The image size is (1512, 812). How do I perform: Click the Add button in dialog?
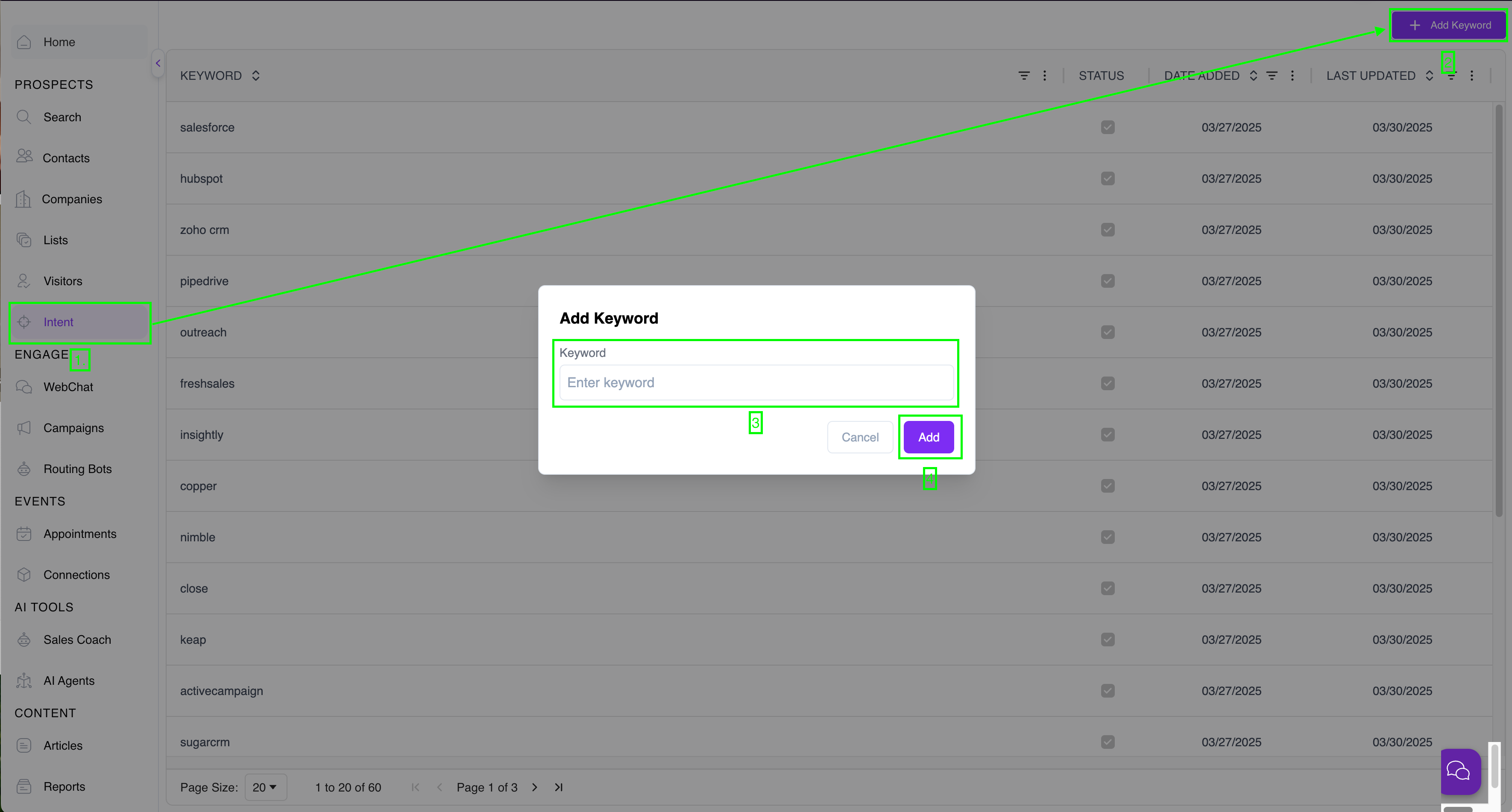coord(929,437)
